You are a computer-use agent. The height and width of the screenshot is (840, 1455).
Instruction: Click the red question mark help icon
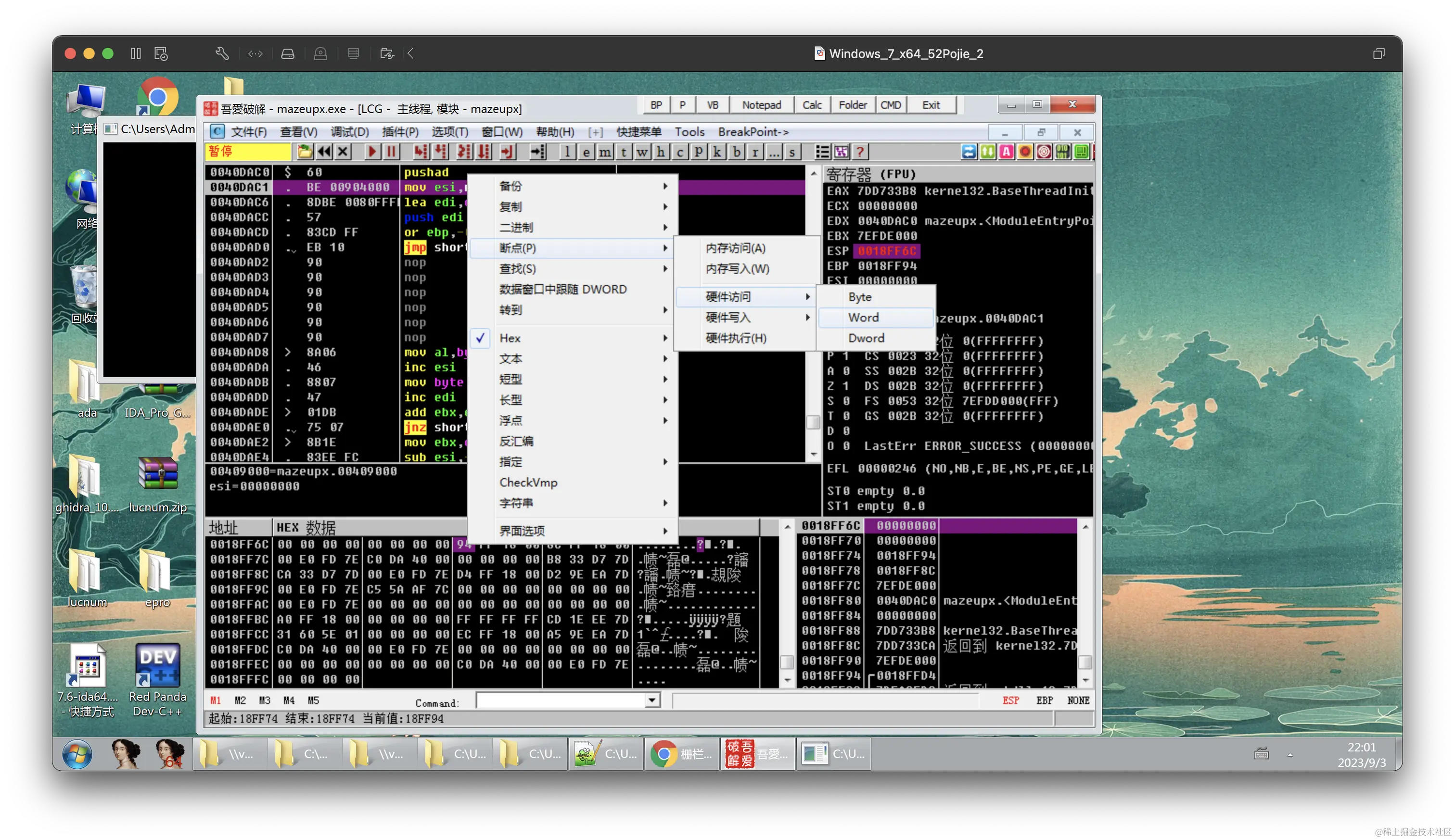coord(860,152)
